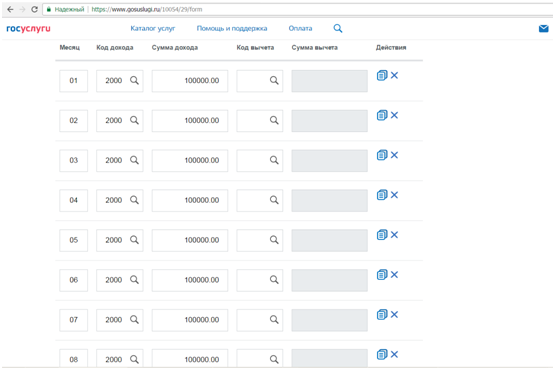
Task: Duplicate the month 03 row
Action: point(382,155)
